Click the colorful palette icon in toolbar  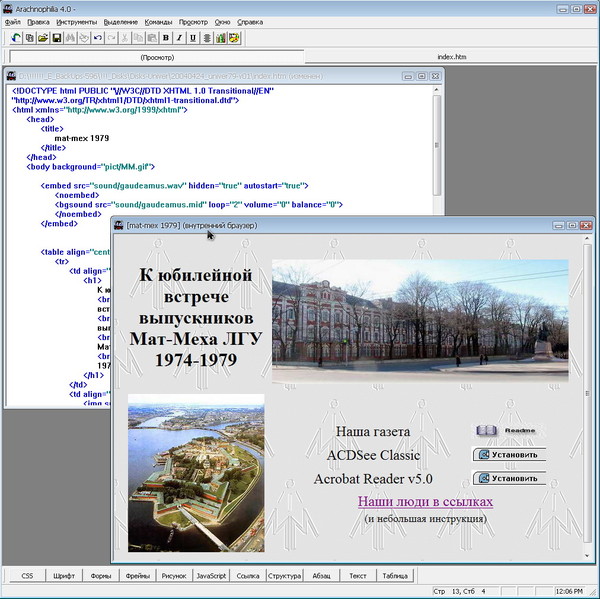[x=234, y=38]
